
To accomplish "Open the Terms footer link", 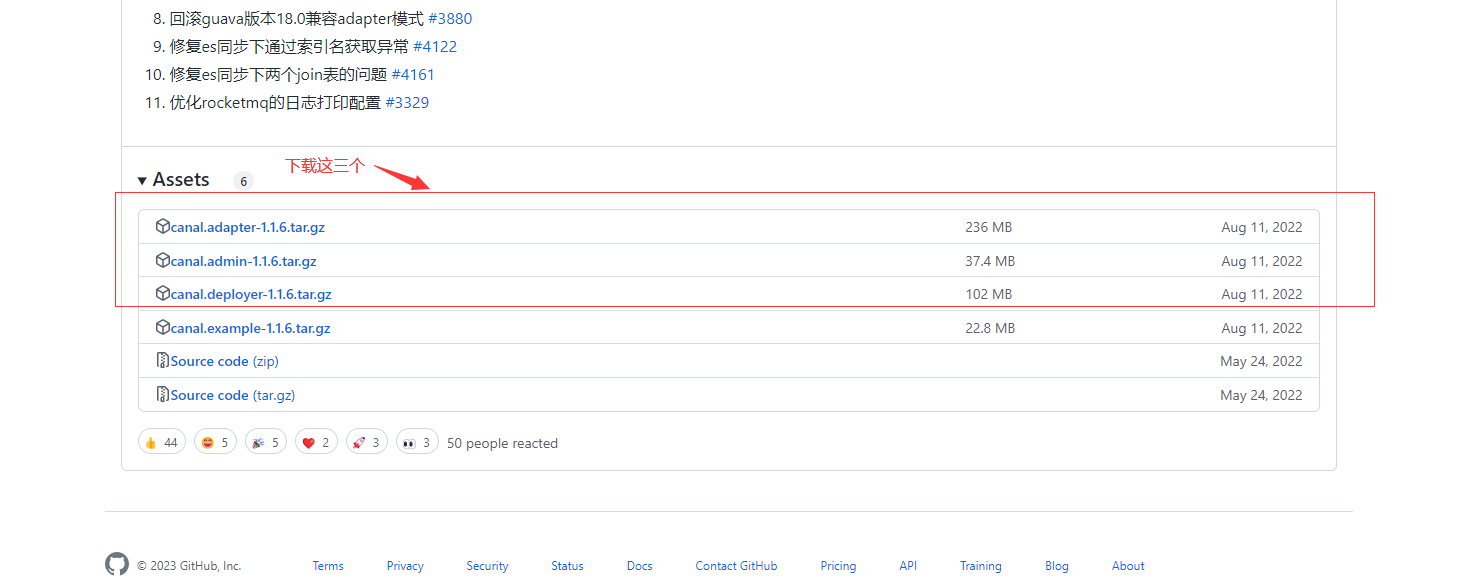I will click(328, 566).
